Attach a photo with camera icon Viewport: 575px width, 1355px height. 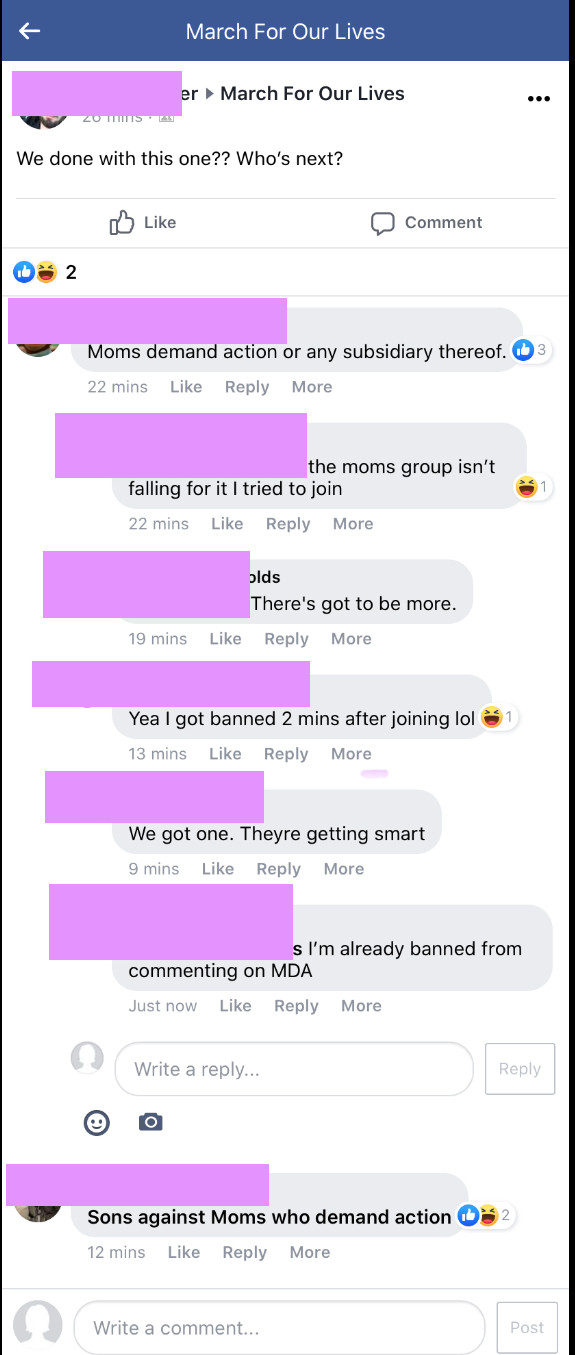tap(151, 1122)
